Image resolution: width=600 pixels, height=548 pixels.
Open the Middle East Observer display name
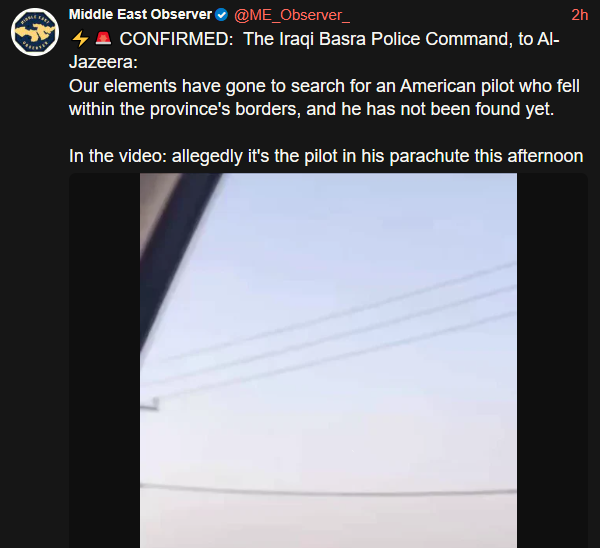(140, 15)
